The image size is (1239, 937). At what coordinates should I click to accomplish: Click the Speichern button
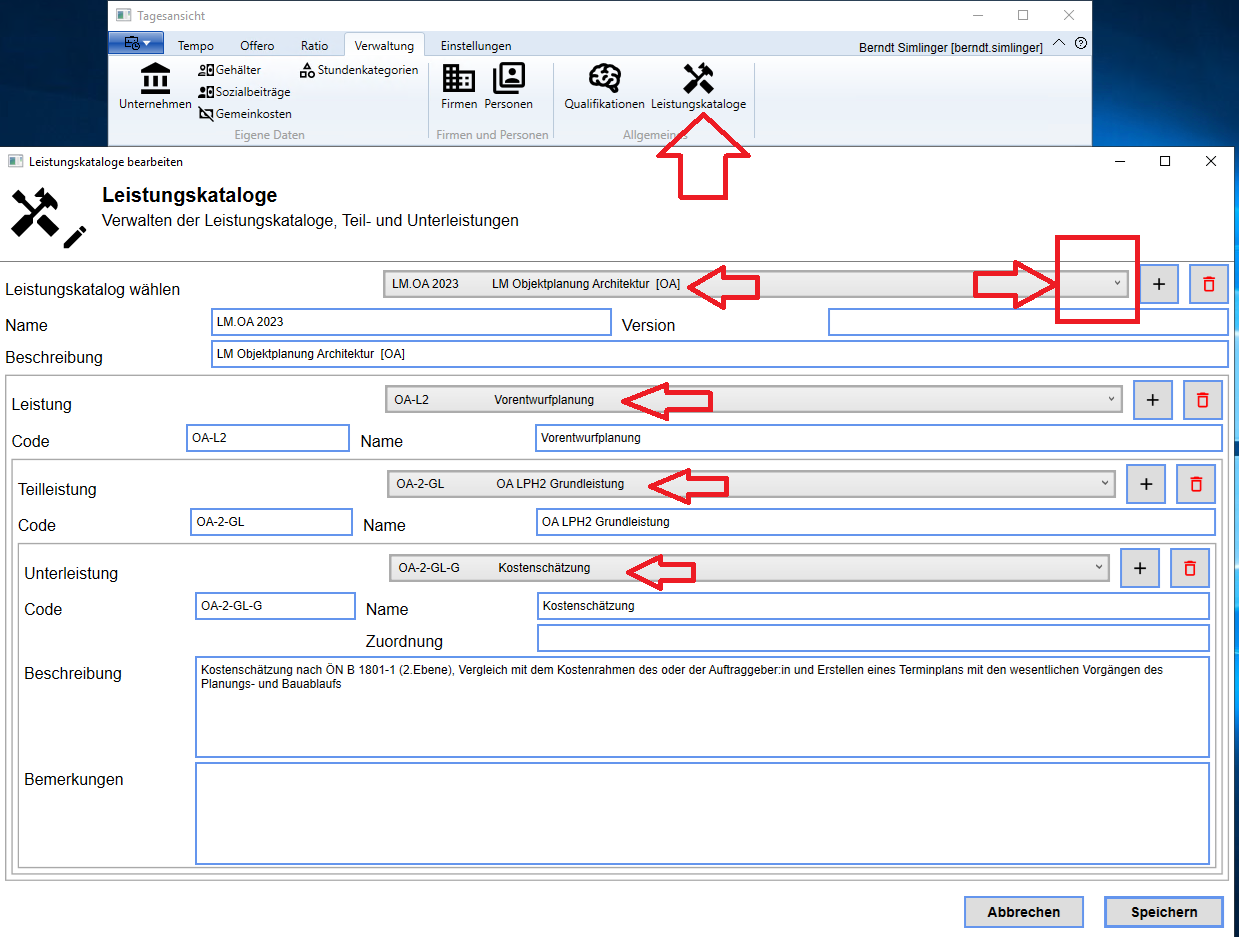pos(1163,912)
